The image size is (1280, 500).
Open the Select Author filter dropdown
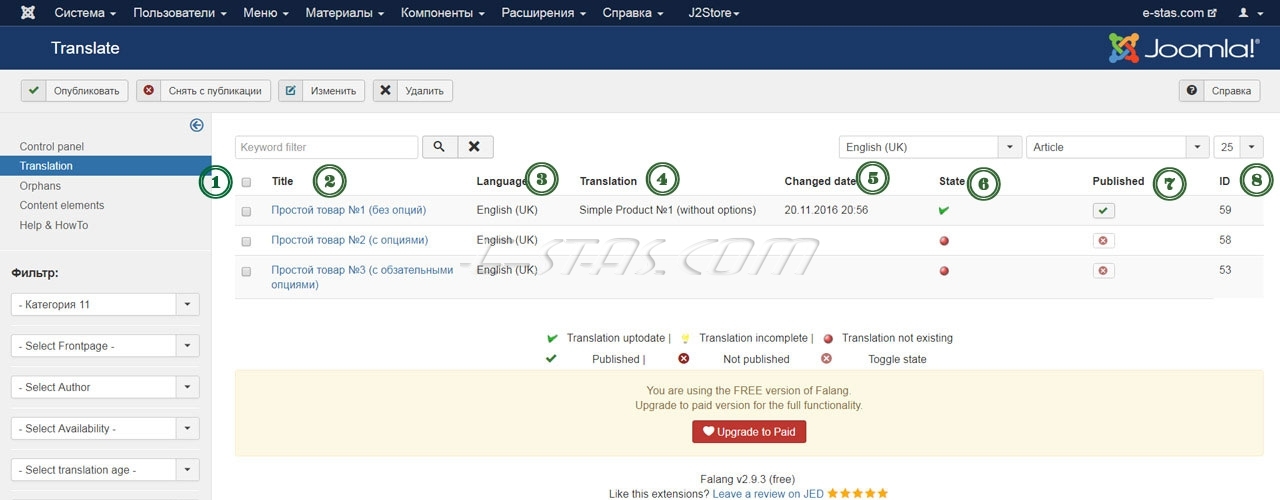[105, 387]
